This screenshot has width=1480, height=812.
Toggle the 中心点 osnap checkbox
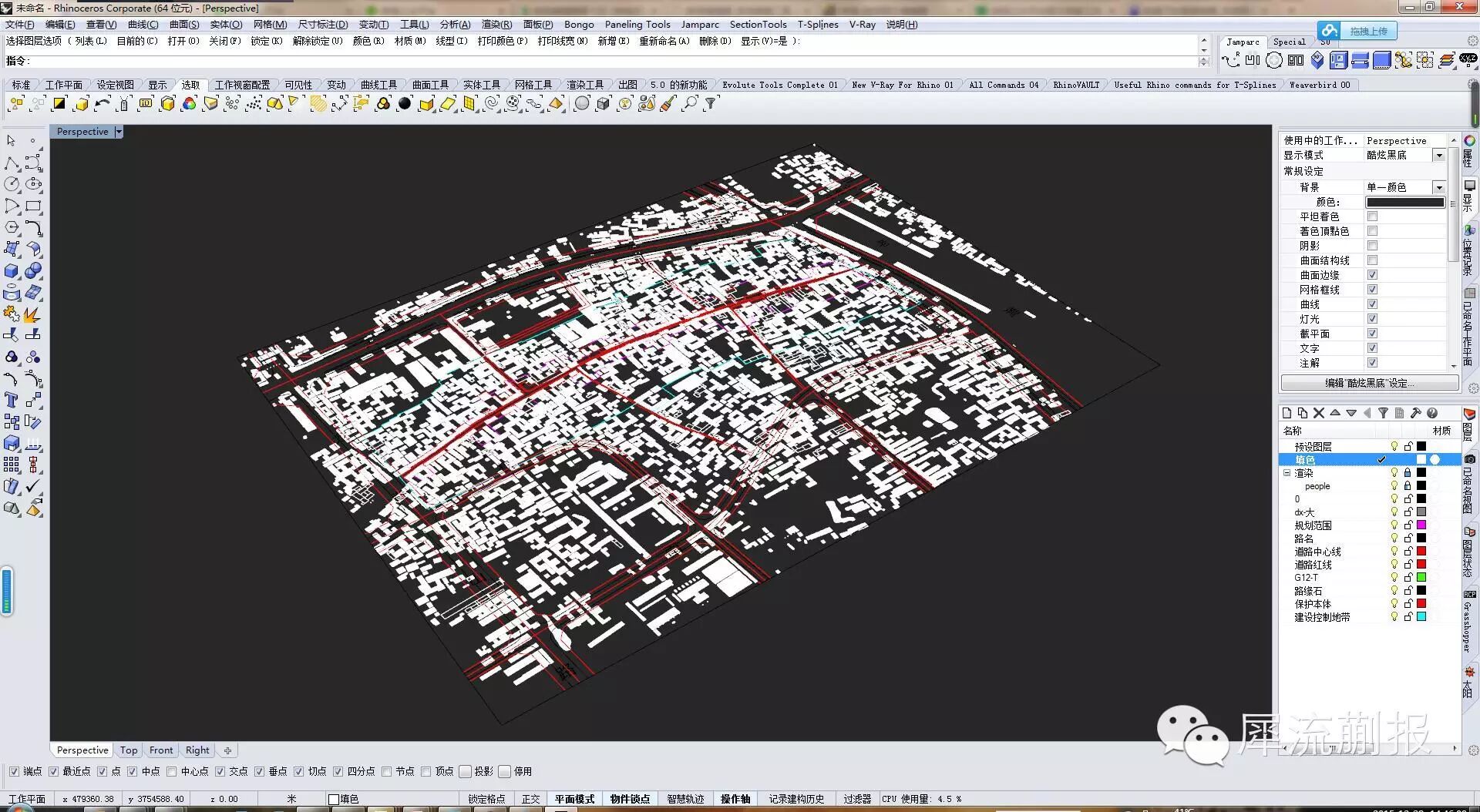pyautogui.click(x=172, y=771)
